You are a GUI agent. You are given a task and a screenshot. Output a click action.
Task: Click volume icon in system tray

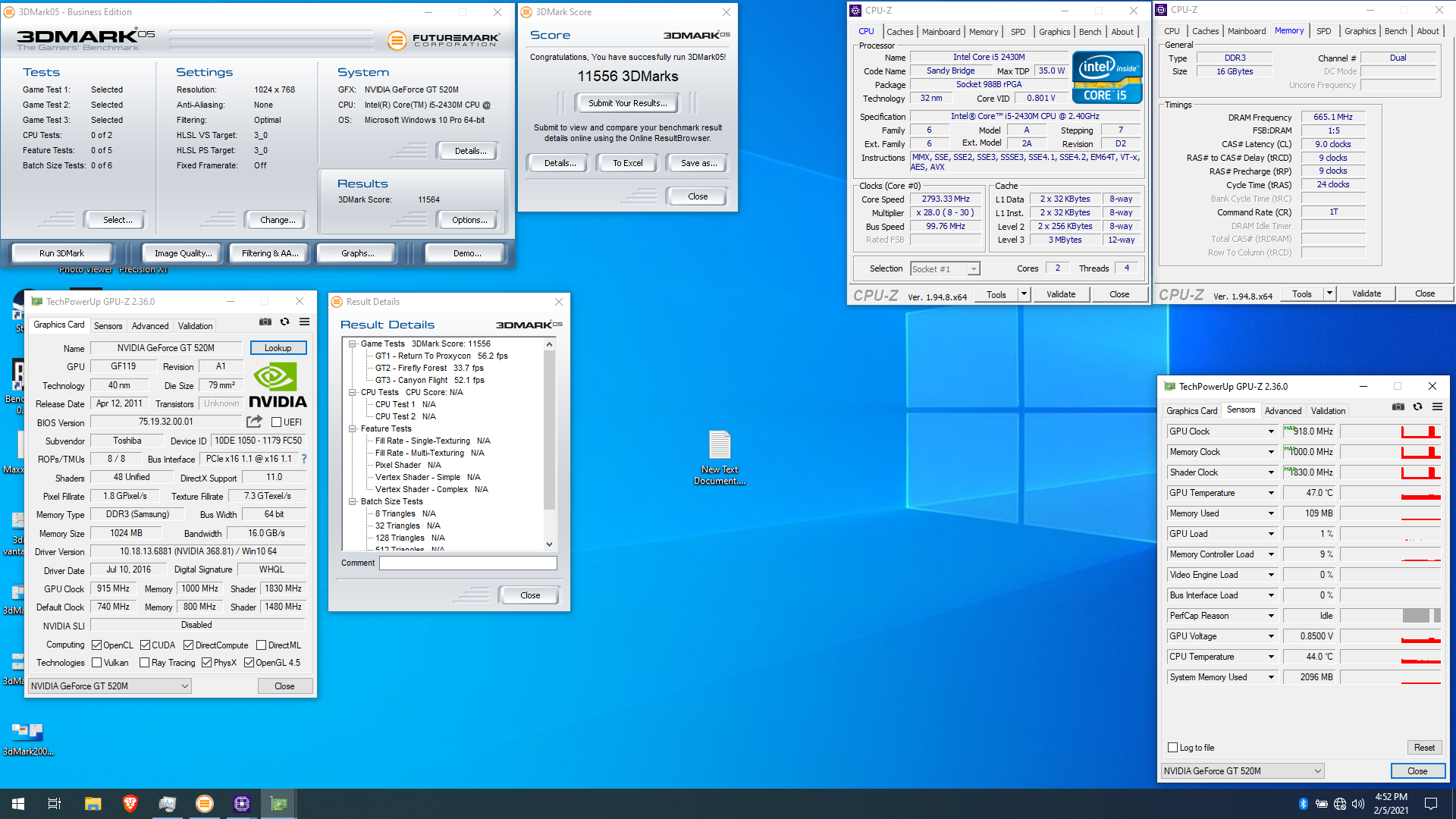(x=1358, y=804)
